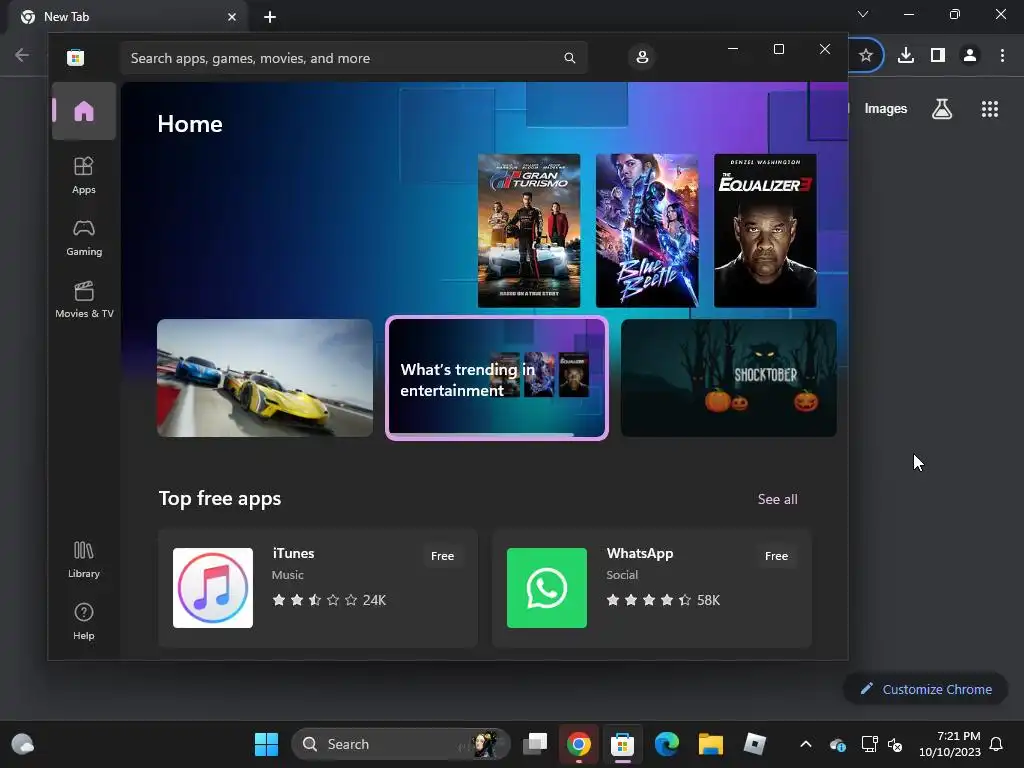Toggle Chrome side panel icon
The image size is (1024, 768).
[938, 56]
